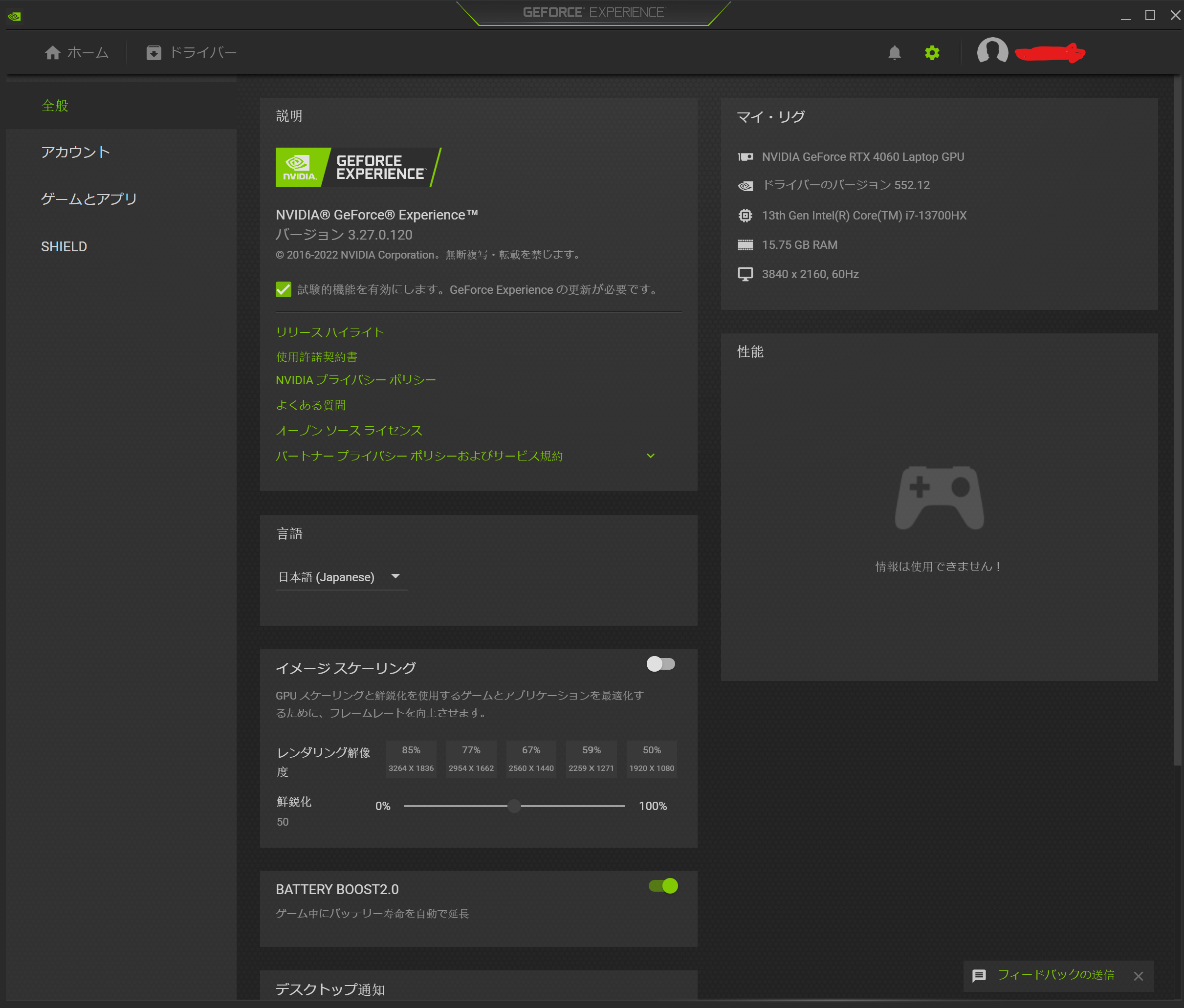This screenshot has width=1184, height=1008.
Task: Open the よくある質問 link
Action: (x=311, y=405)
